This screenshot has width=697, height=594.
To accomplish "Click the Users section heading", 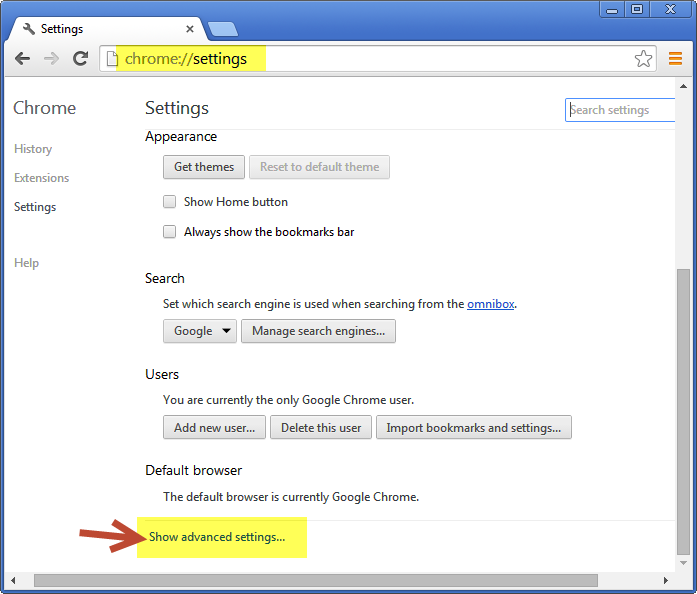I will pyautogui.click(x=162, y=374).
